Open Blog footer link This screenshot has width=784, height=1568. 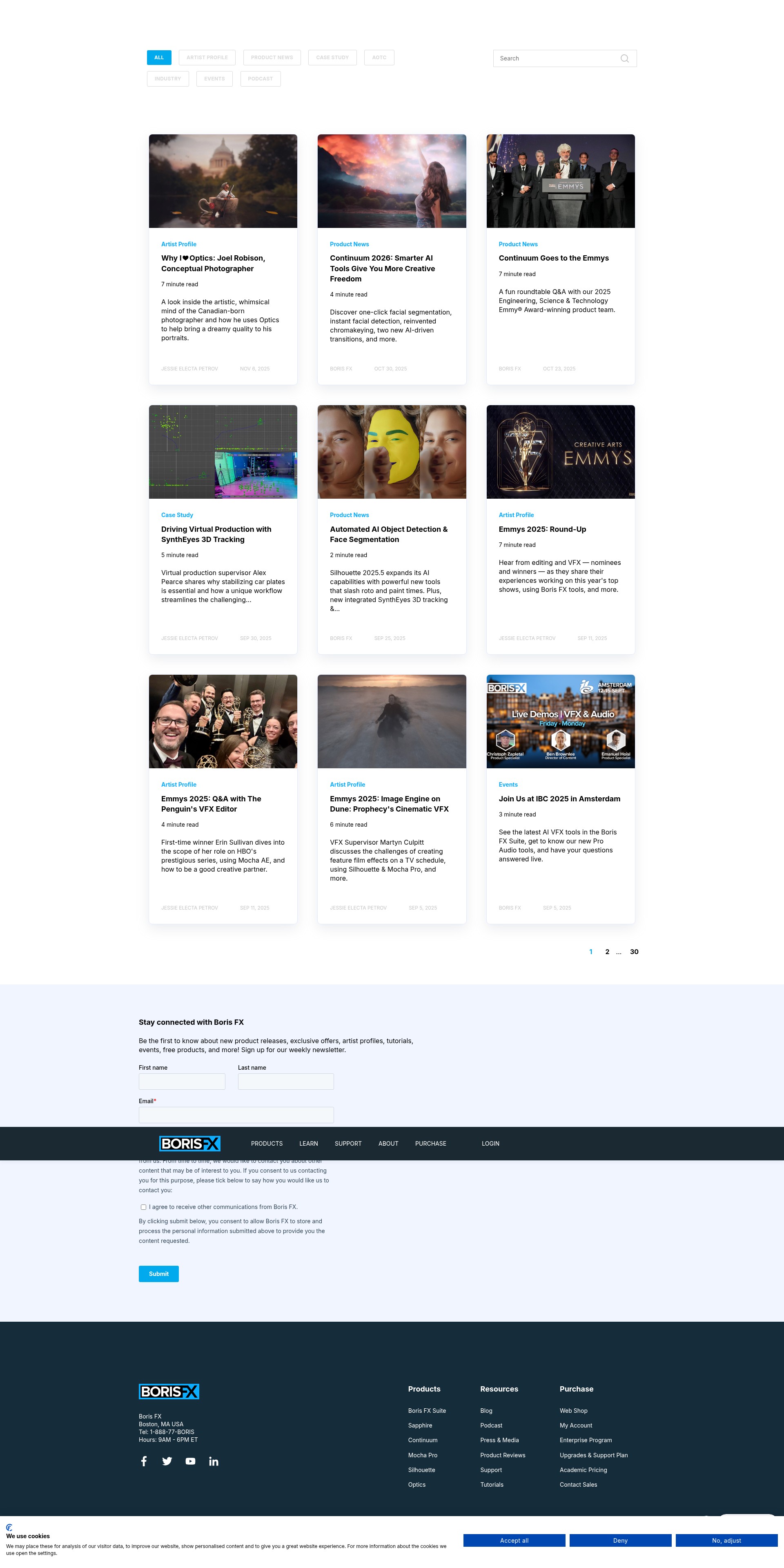[486, 1412]
